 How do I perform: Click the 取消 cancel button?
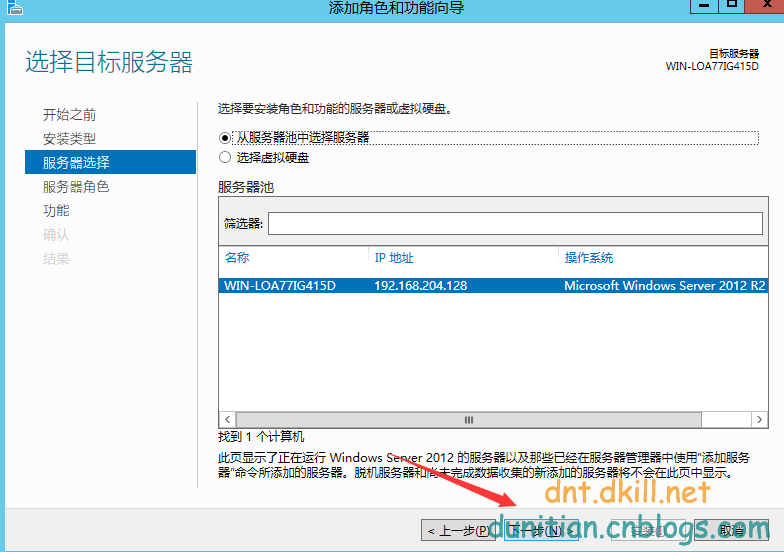point(731,530)
